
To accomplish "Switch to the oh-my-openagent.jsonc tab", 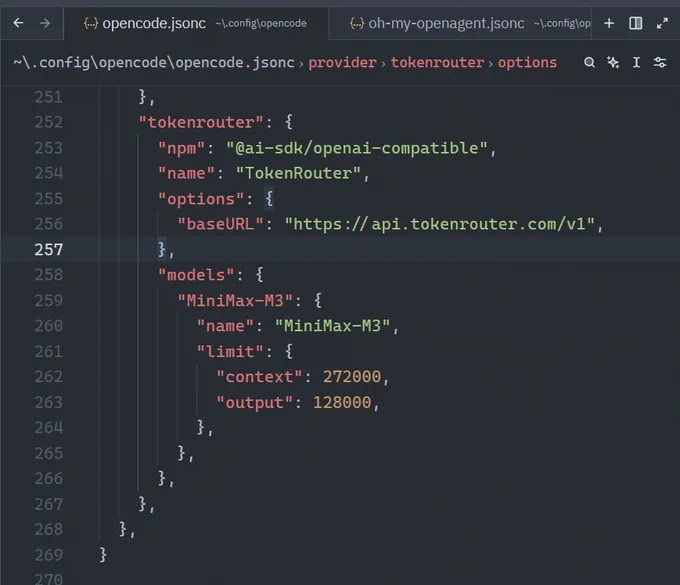I will [461, 23].
